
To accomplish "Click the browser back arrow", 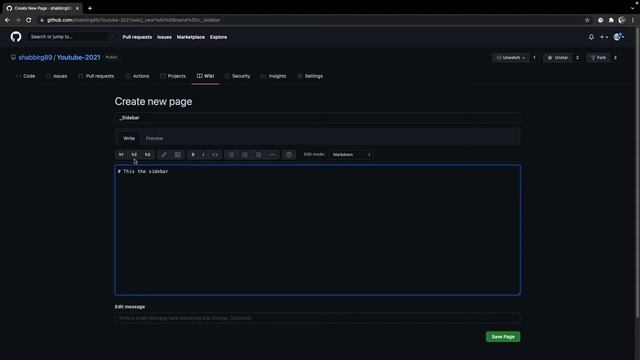I will point(7,20).
